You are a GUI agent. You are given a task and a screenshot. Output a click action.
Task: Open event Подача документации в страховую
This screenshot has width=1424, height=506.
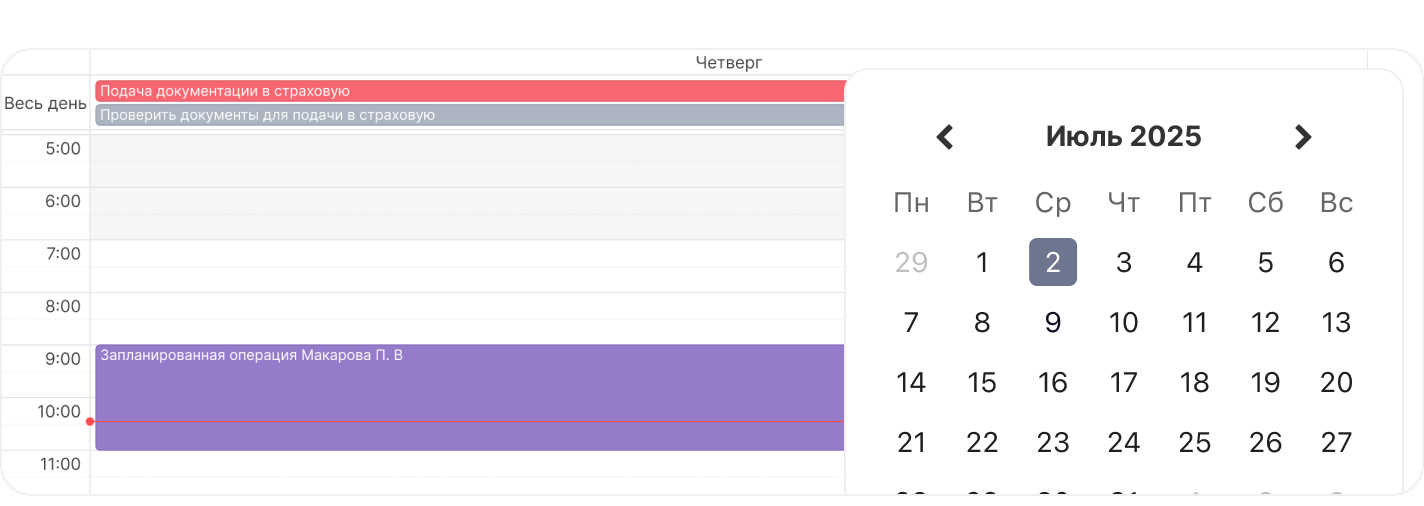pyautogui.click(x=470, y=91)
